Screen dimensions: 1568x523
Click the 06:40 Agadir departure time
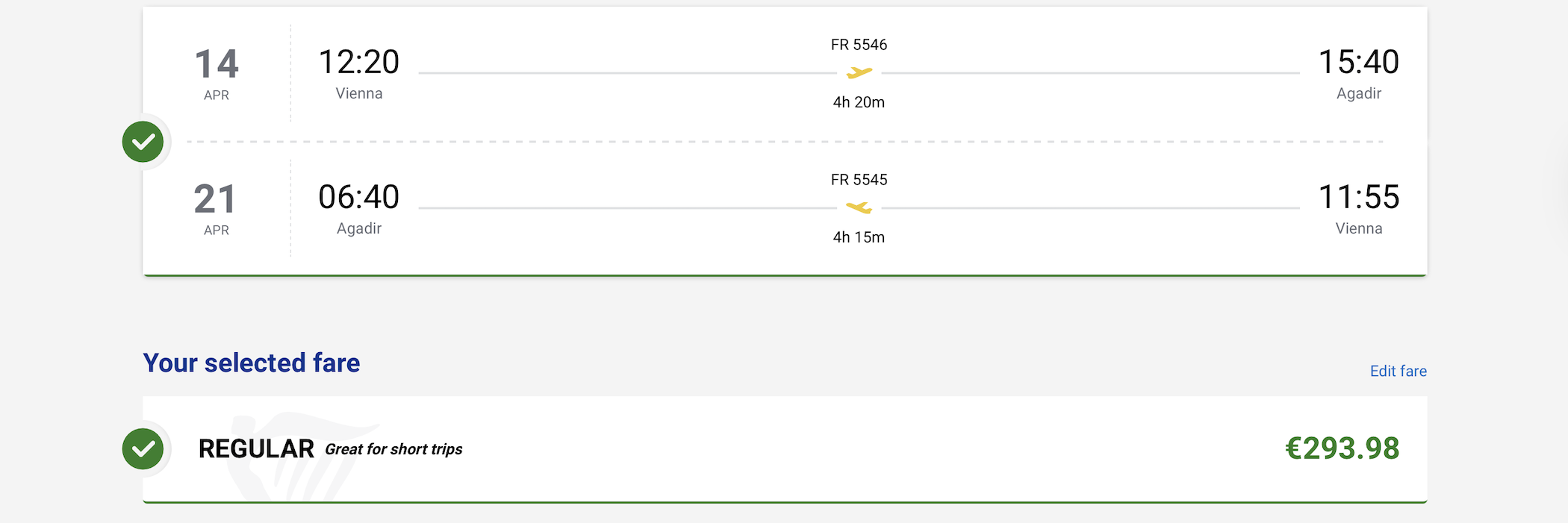click(x=359, y=197)
